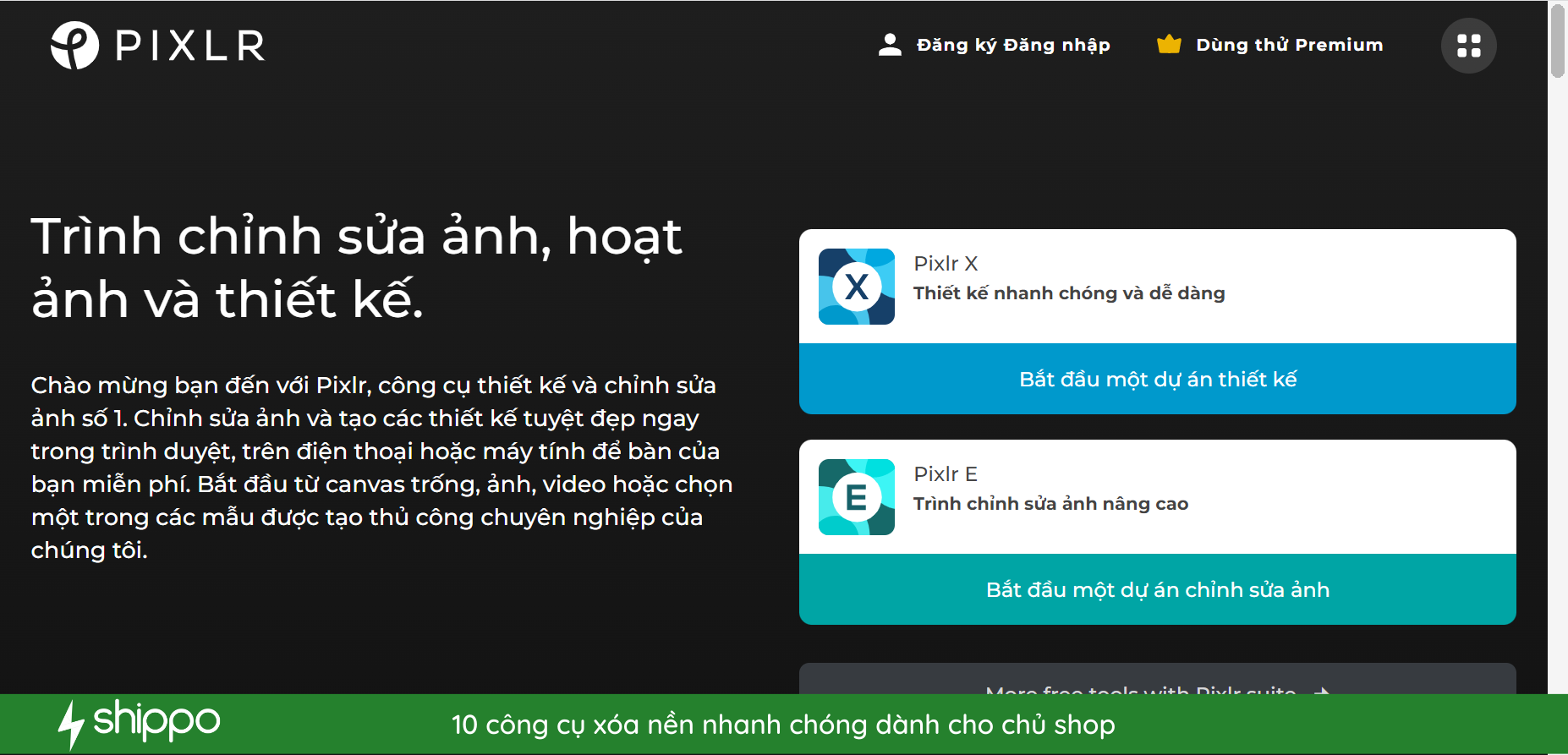Click the Pixlr E title text

[946, 474]
